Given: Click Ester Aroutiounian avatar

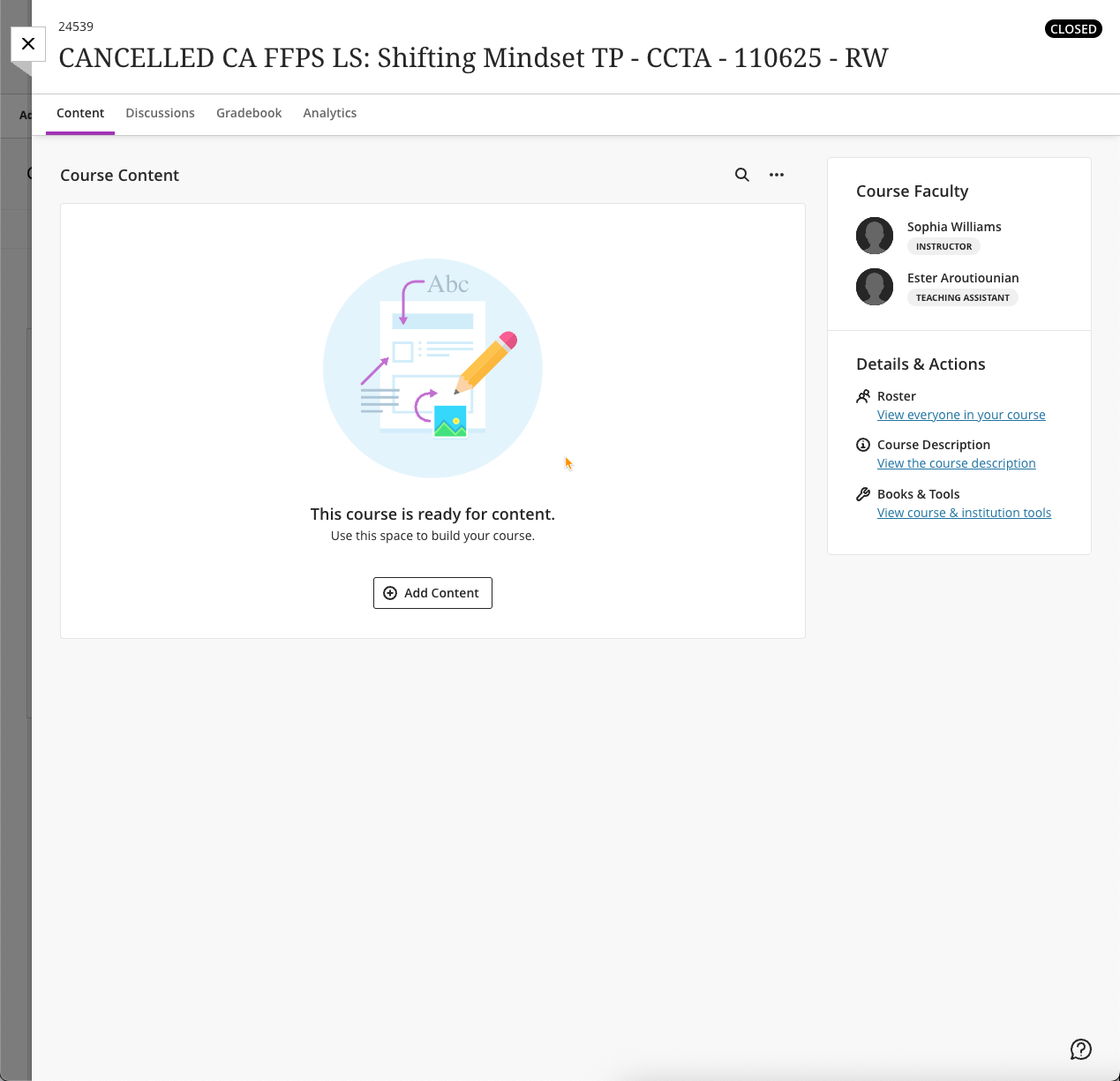Looking at the screenshot, I should click(875, 287).
